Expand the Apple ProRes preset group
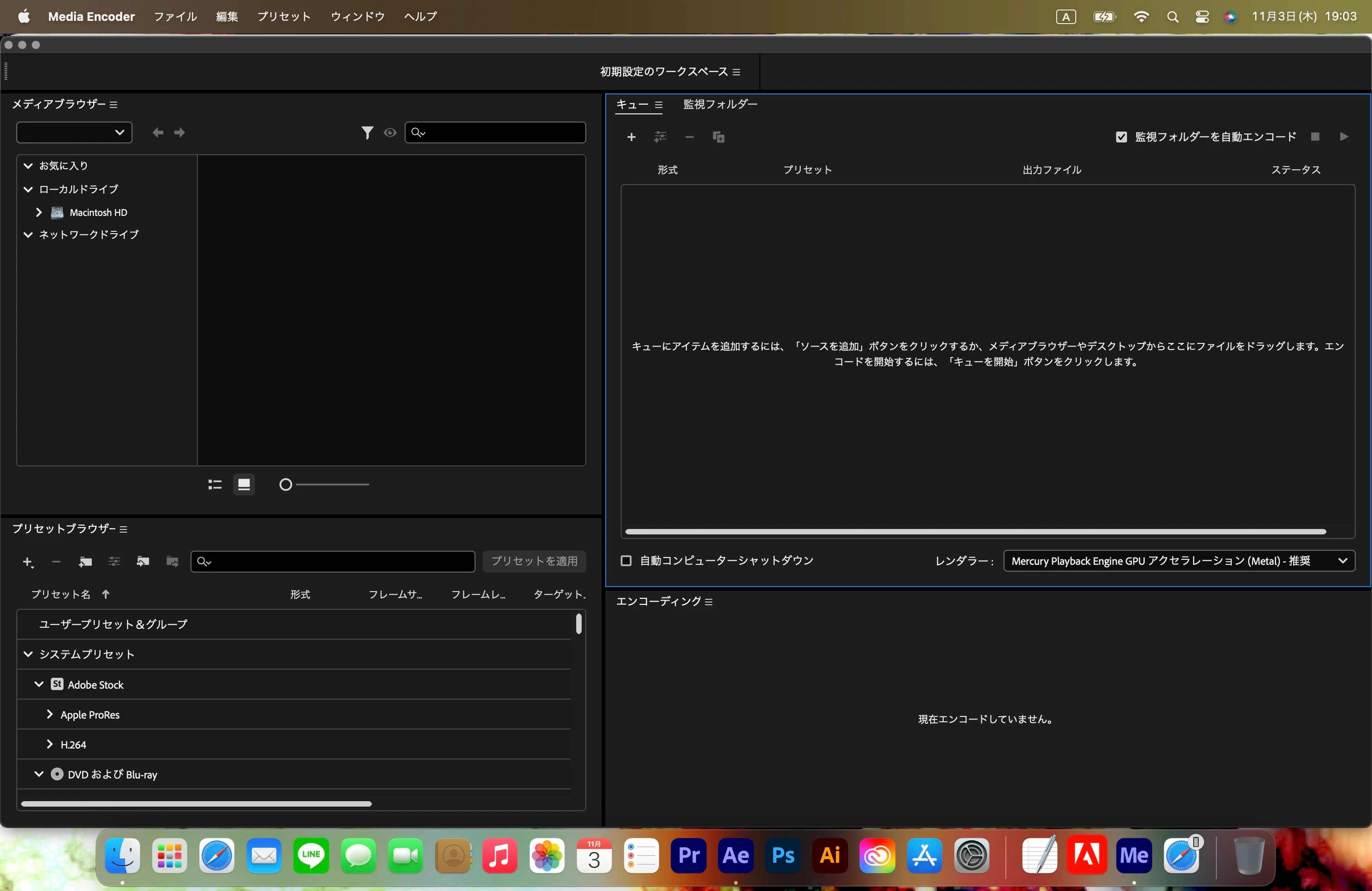This screenshot has height=891, width=1372. pos(49,715)
